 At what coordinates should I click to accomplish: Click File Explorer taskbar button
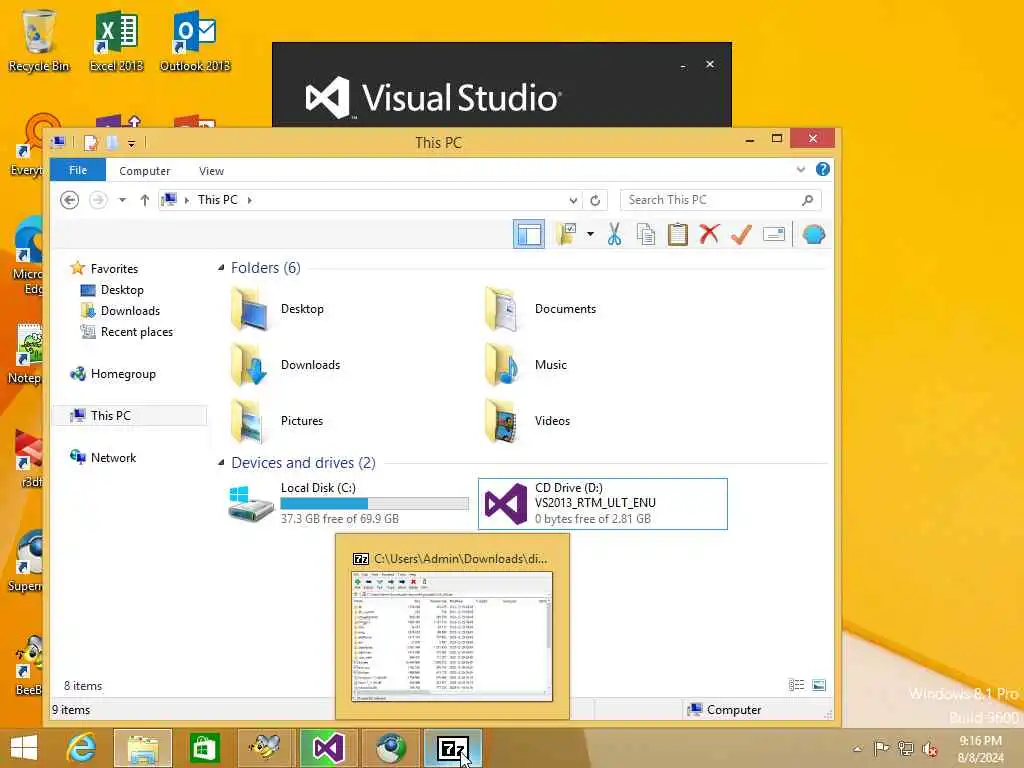click(143, 748)
